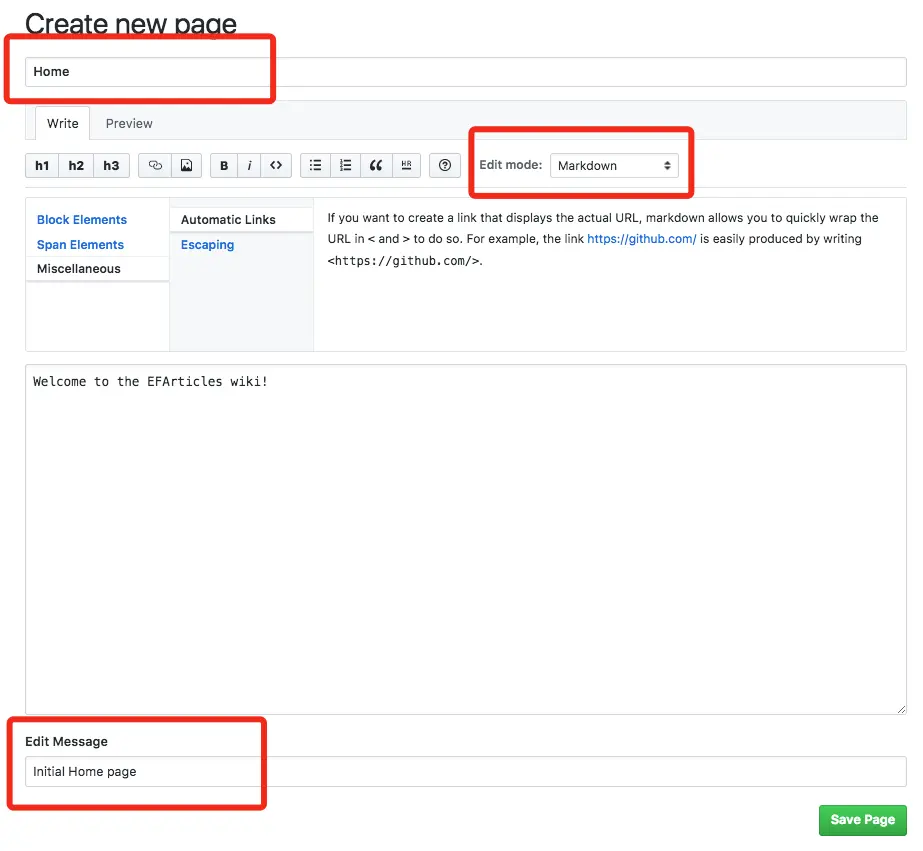923x851 pixels.
Task: Click into the wiki content text area
Action: (466, 539)
